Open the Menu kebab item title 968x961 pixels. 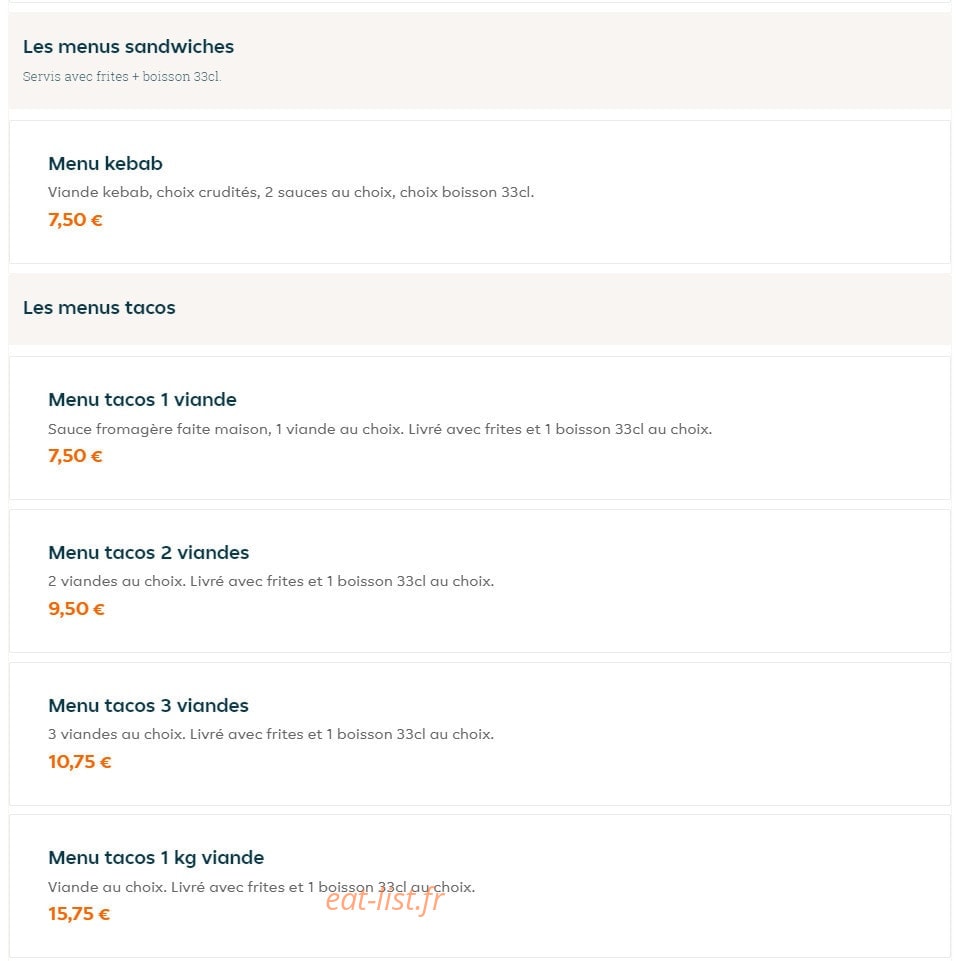(x=106, y=164)
